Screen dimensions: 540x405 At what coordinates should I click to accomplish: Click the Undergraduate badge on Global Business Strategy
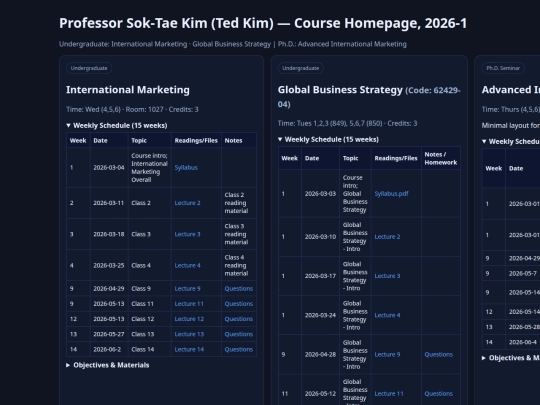click(301, 68)
